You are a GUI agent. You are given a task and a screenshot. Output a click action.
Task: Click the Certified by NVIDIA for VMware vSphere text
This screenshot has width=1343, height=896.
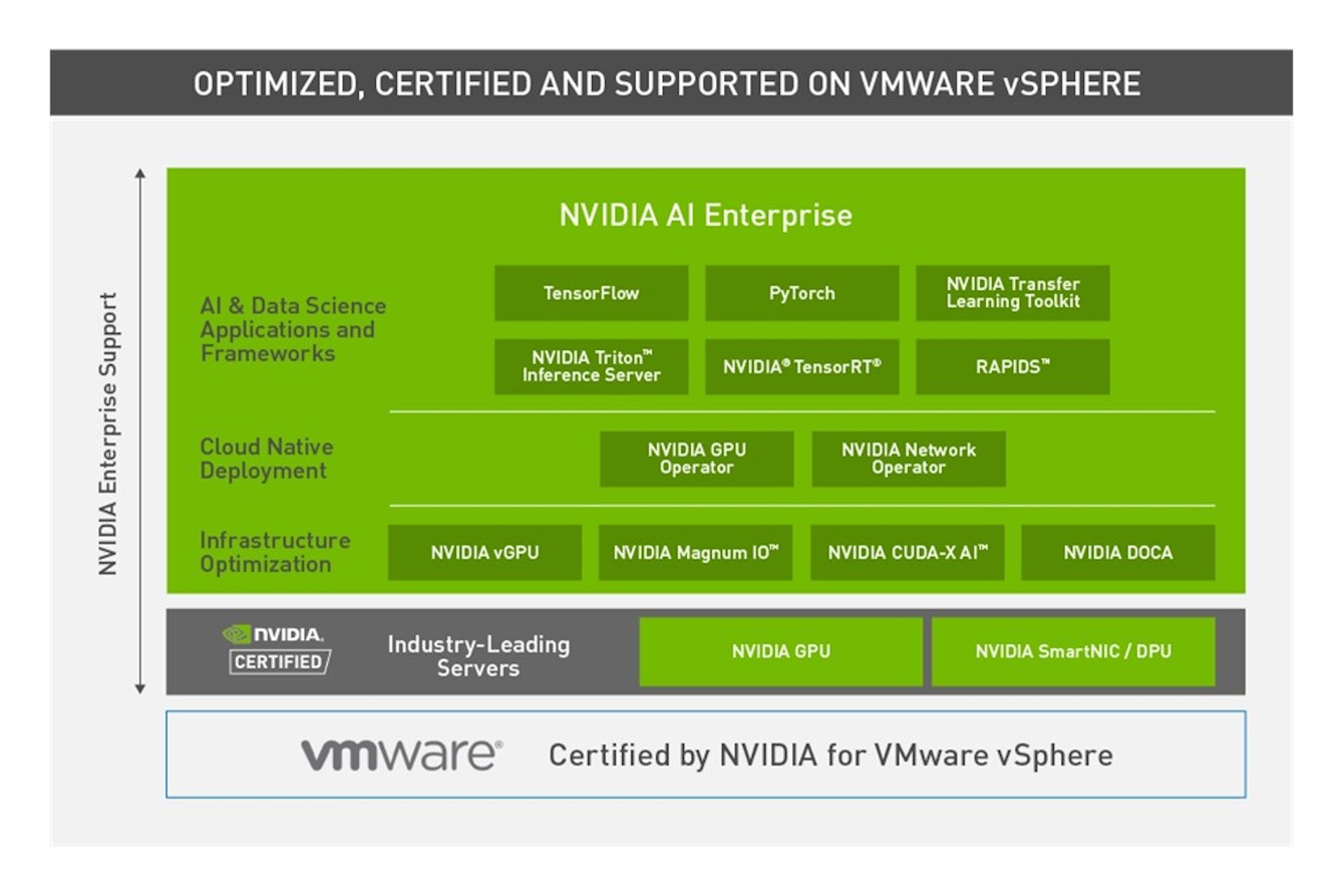point(831,755)
